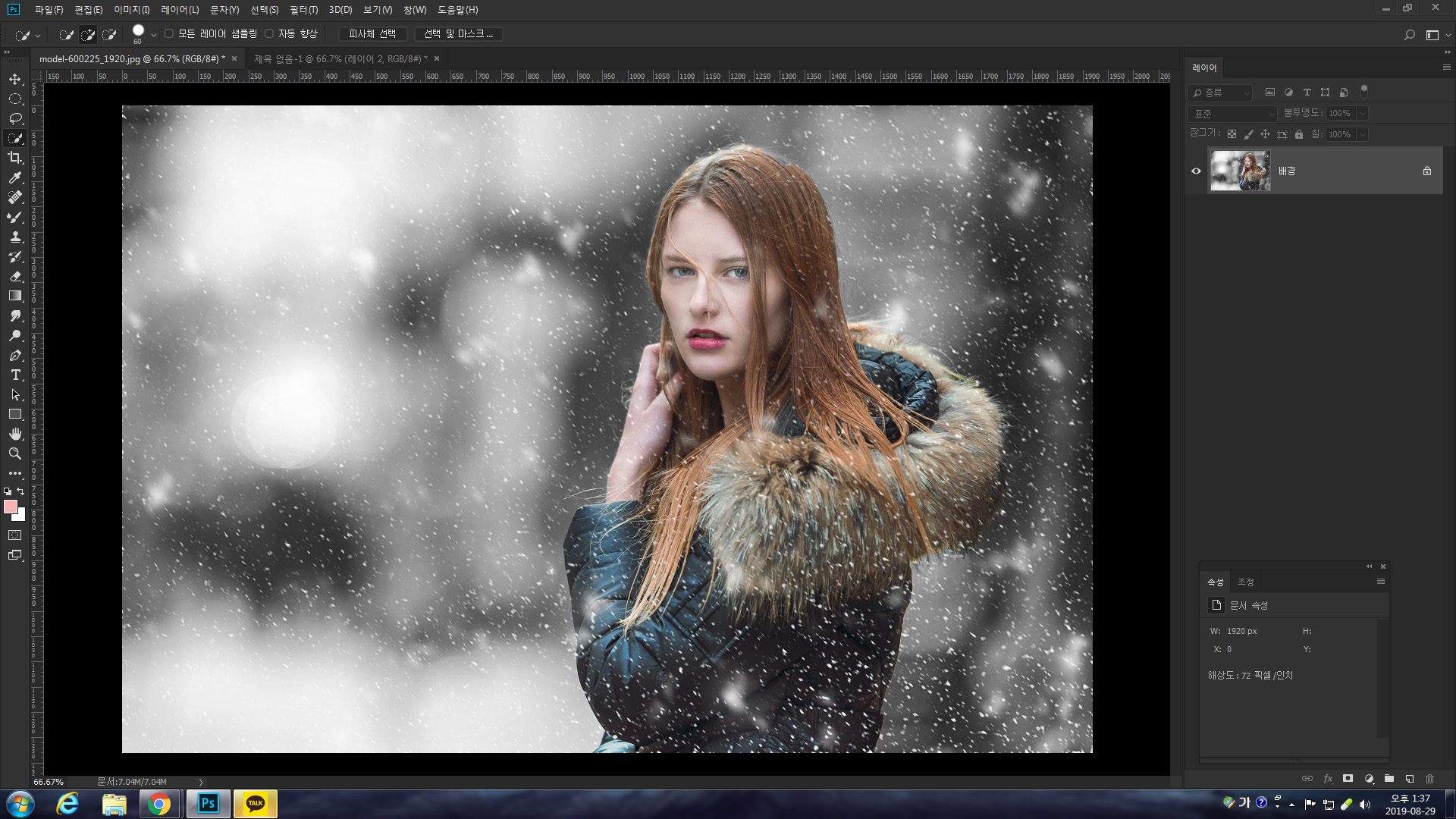Click the foreground color swatch
1456x819 pixels.
(x=10, y=507)
